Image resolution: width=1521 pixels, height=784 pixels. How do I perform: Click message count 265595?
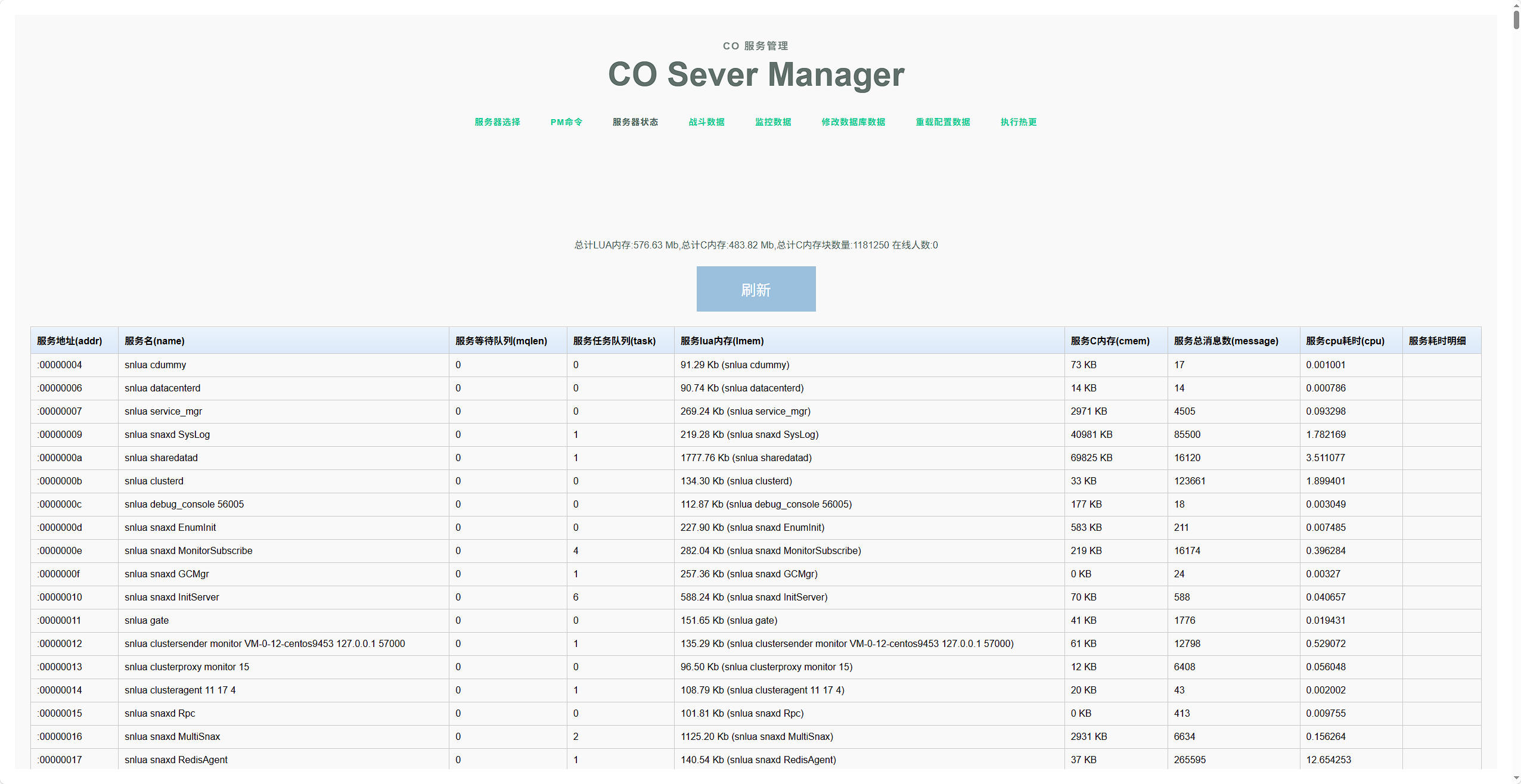pyautogui.click(x=1234, y=760)
